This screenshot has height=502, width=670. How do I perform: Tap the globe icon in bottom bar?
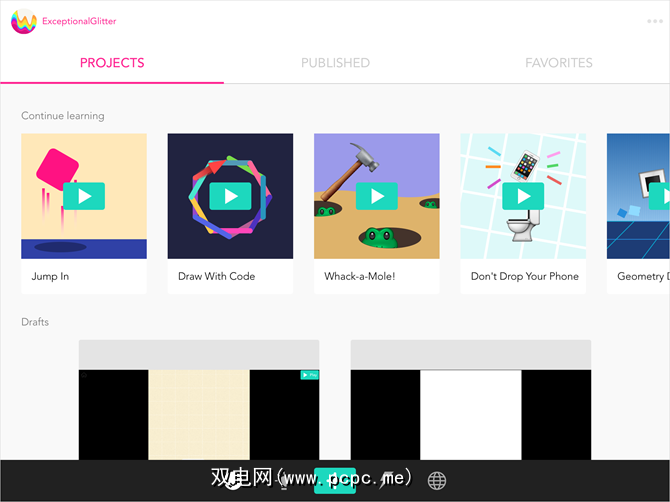pyautogui.click(x=437, y=481)
